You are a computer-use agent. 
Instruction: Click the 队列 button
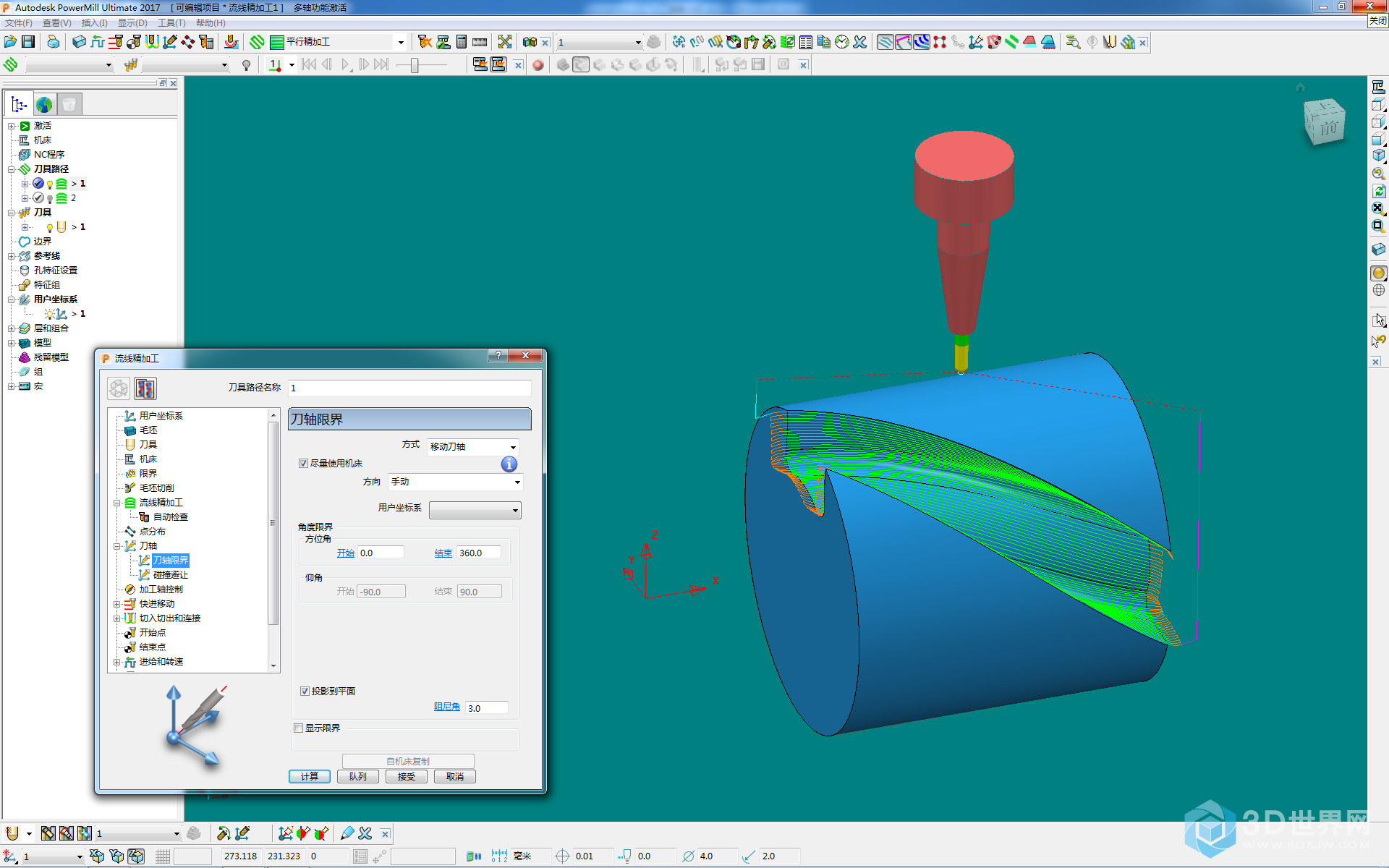[358, 777]
